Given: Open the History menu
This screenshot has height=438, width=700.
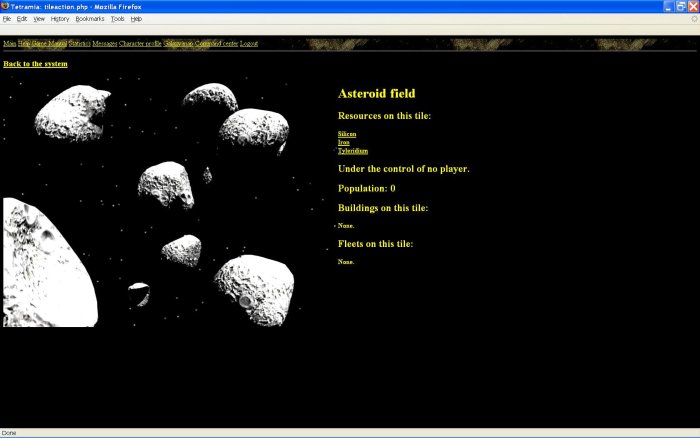Looking at the screenshot, I should coord(60,18).
